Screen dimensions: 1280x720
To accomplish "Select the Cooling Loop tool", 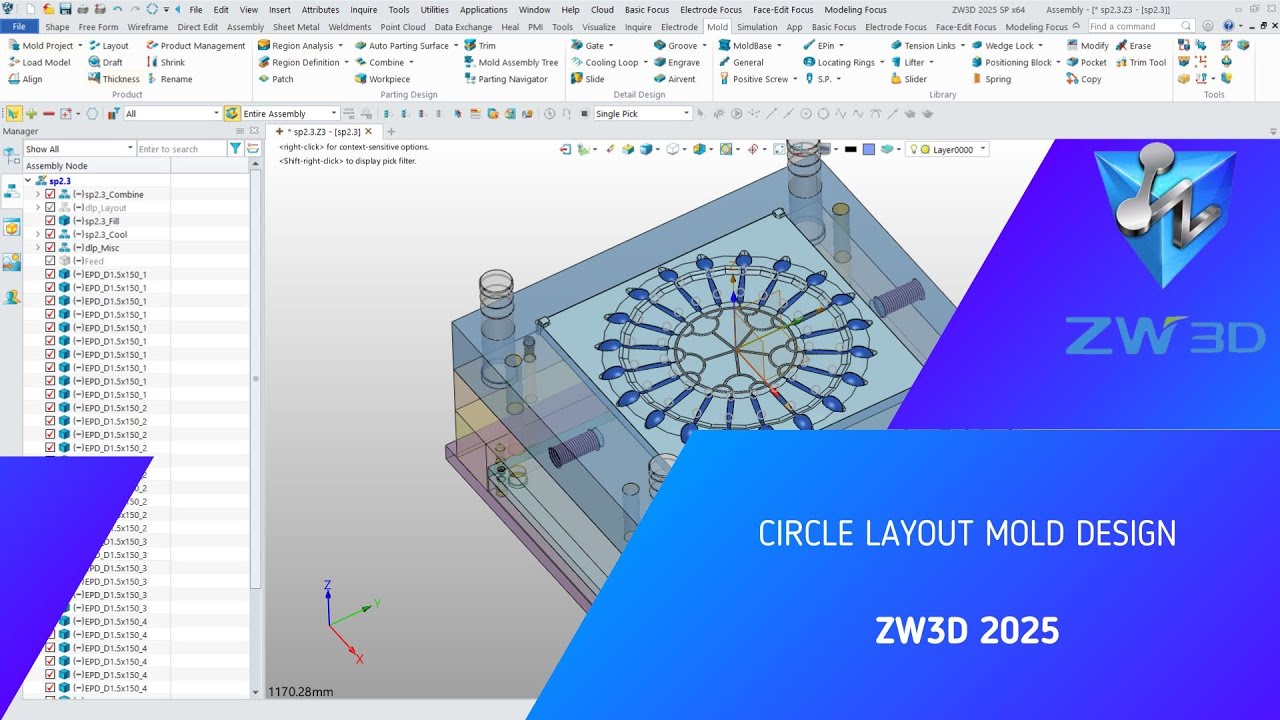I will tap(610, 62).
